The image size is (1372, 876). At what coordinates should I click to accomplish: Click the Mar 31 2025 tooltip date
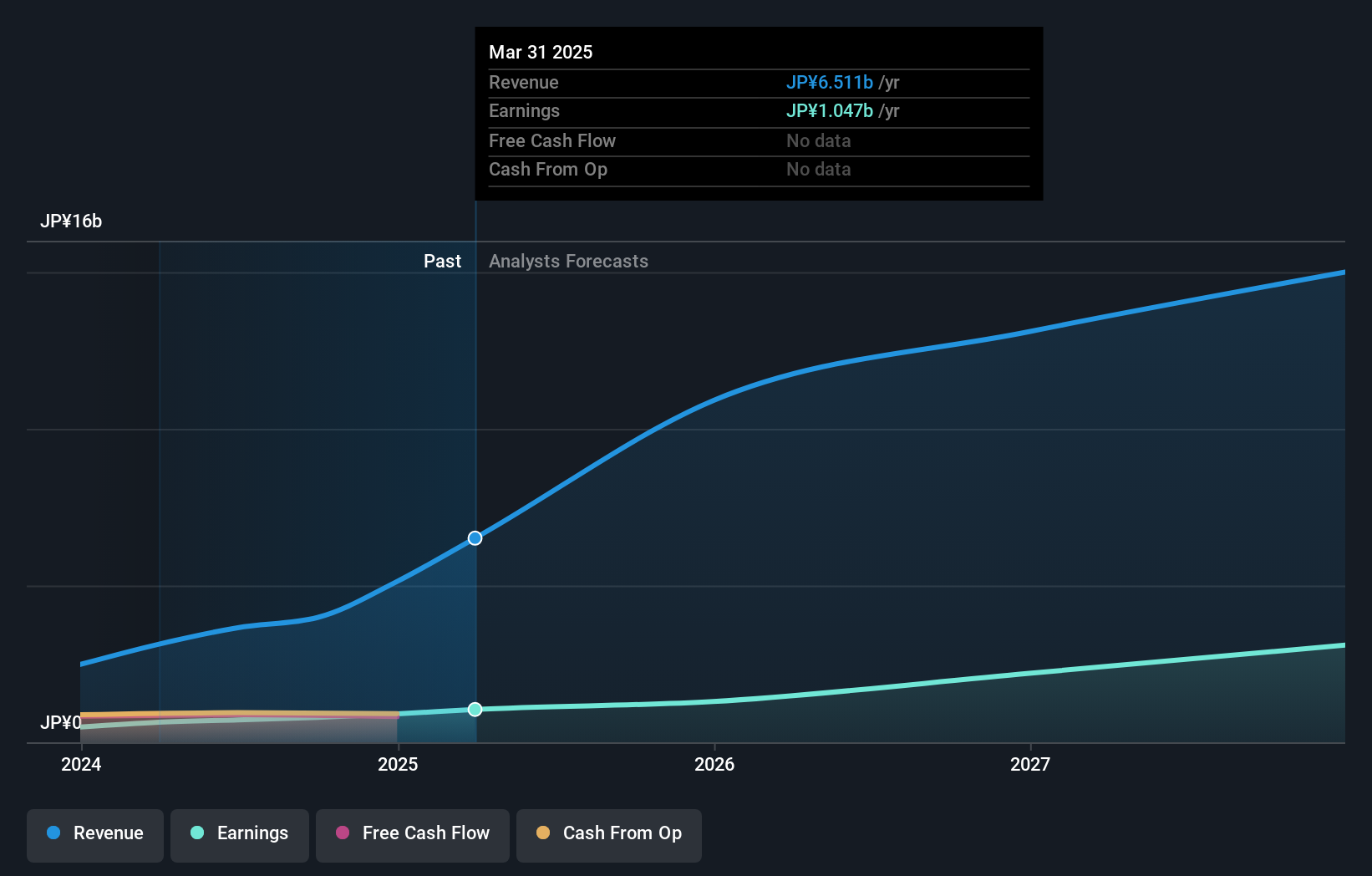point(541,52)
